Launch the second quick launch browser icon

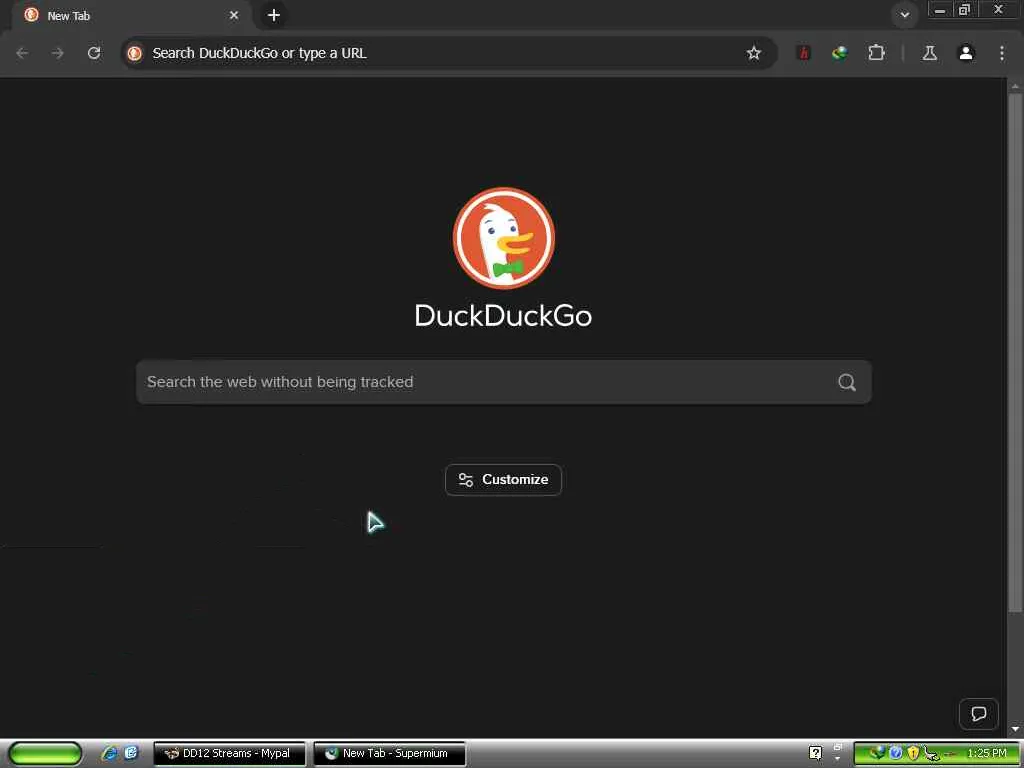132,753
